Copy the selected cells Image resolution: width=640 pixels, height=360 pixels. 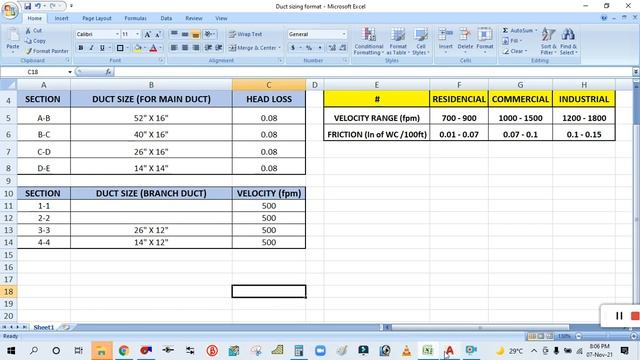tap(35, 41)
